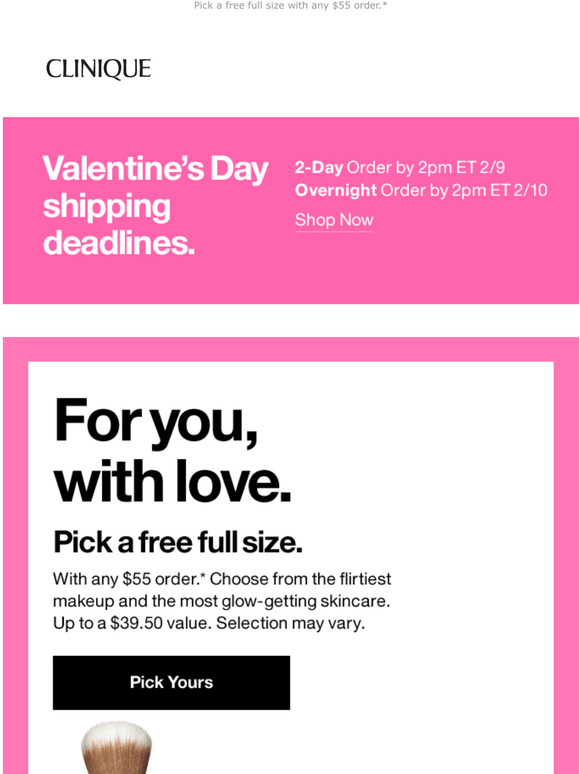Click the 2-Day order deadline text
This screenshot has height=774, width=580.
pos(400,167)
